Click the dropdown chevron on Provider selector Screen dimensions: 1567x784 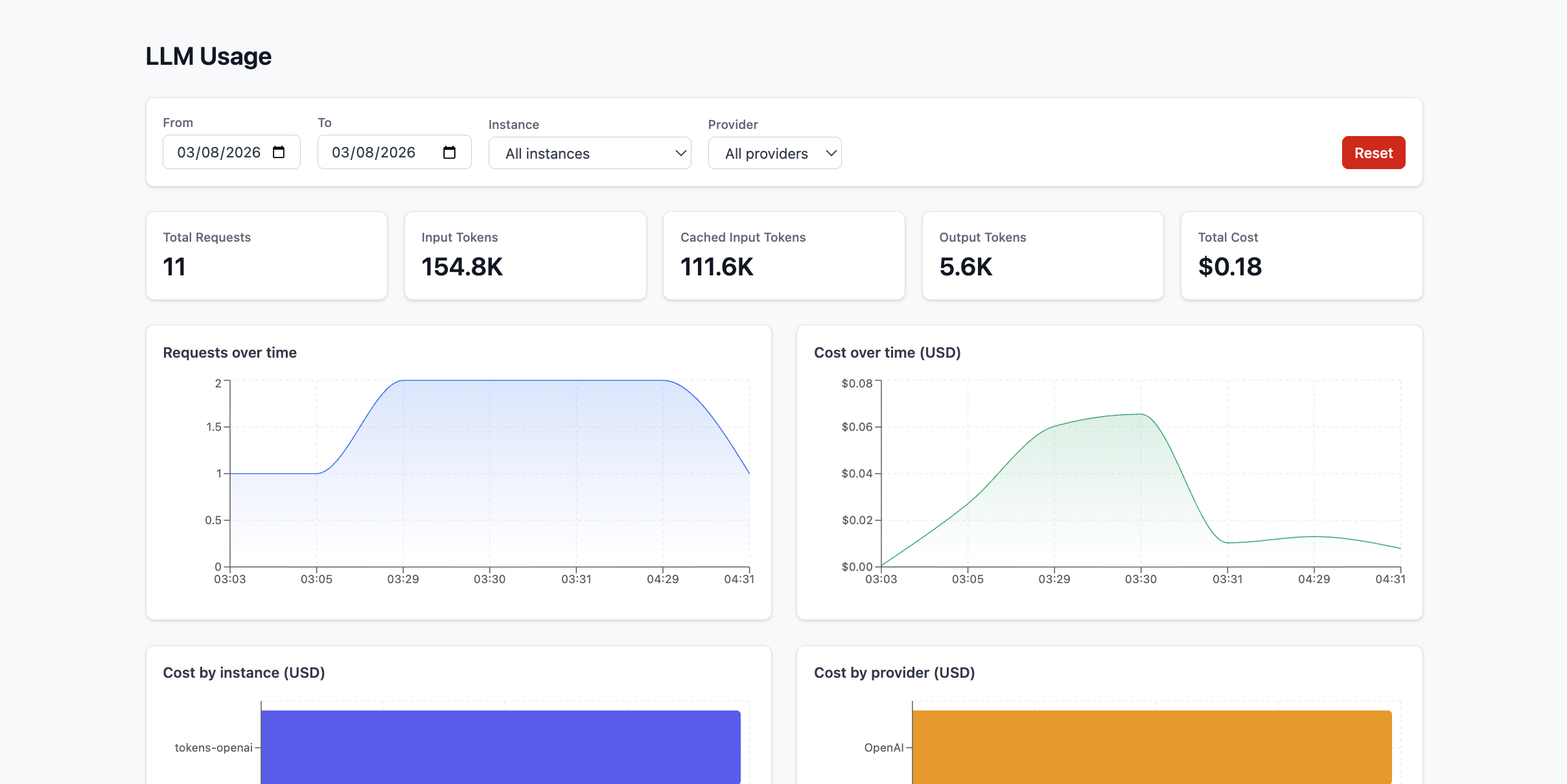(830, 153)
